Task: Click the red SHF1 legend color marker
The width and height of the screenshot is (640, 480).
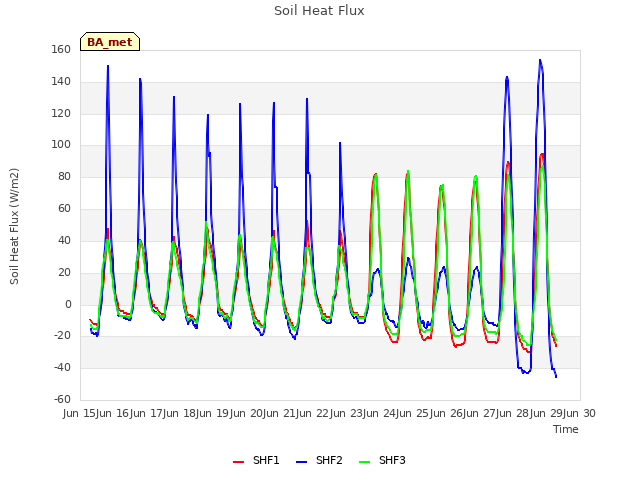Action: point(238,462)
